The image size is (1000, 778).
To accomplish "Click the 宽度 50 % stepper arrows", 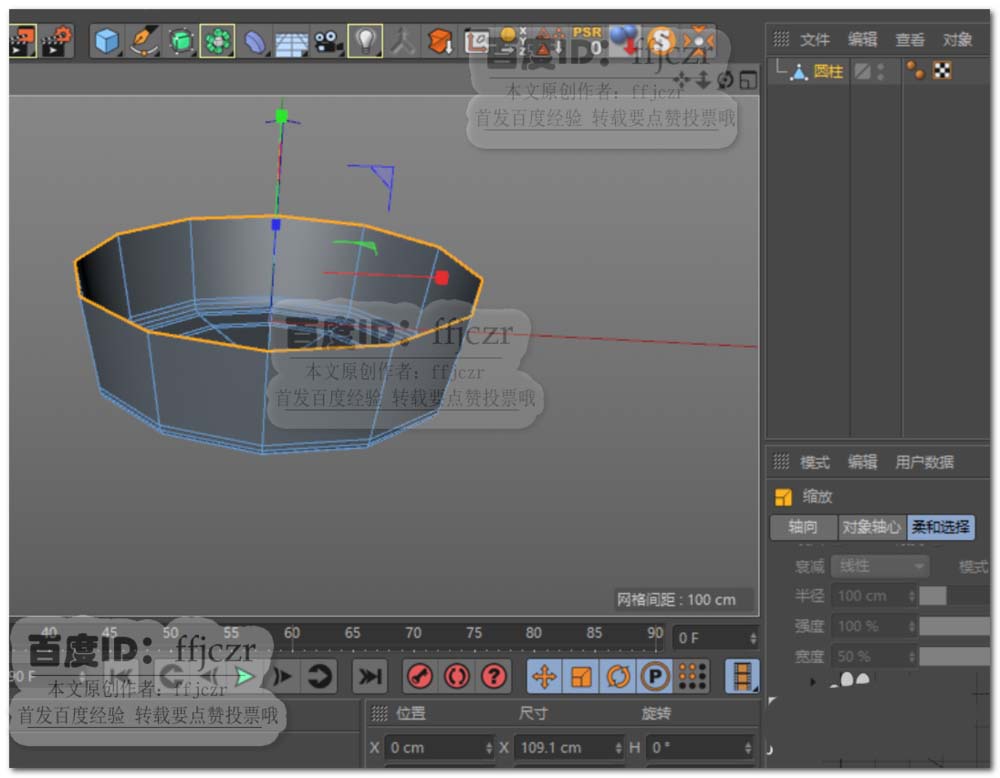I will pos(911,656).
